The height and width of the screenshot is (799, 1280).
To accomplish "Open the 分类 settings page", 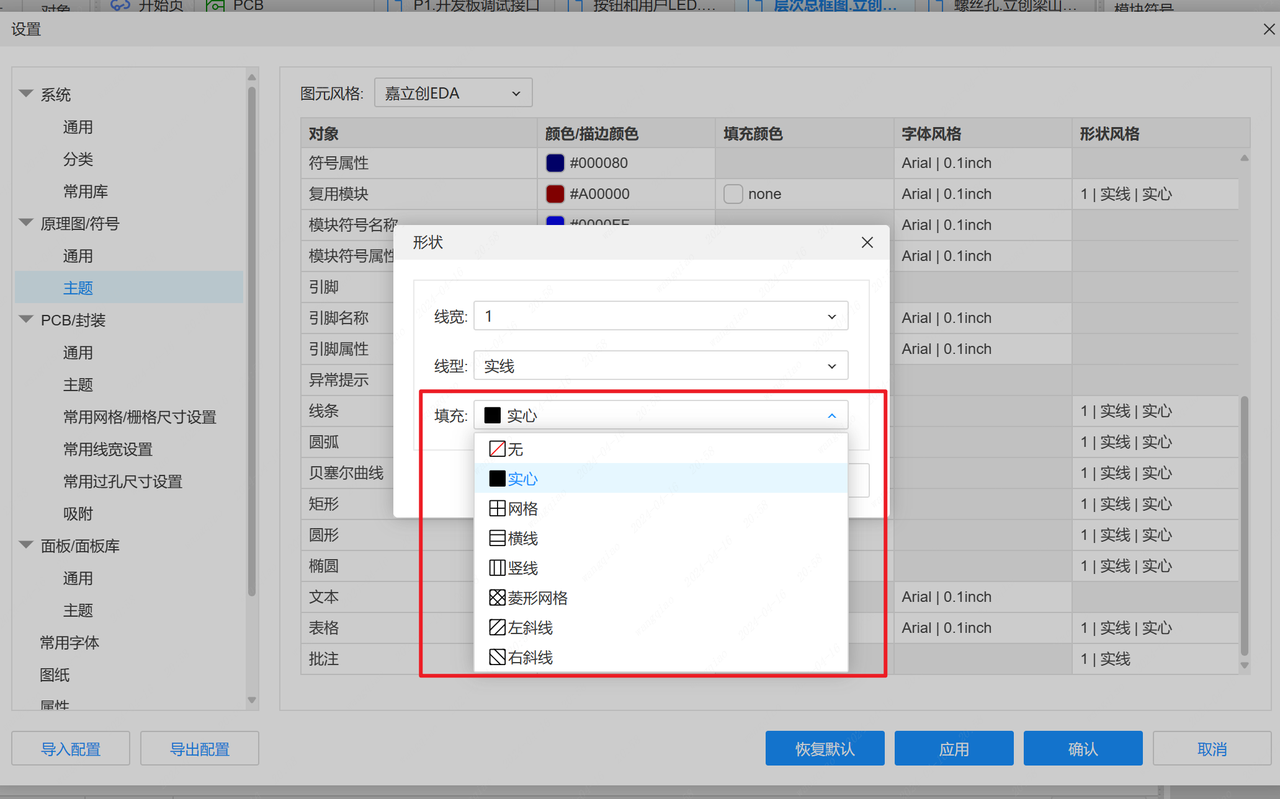I will pyautogui.click(x=78, y=159).
